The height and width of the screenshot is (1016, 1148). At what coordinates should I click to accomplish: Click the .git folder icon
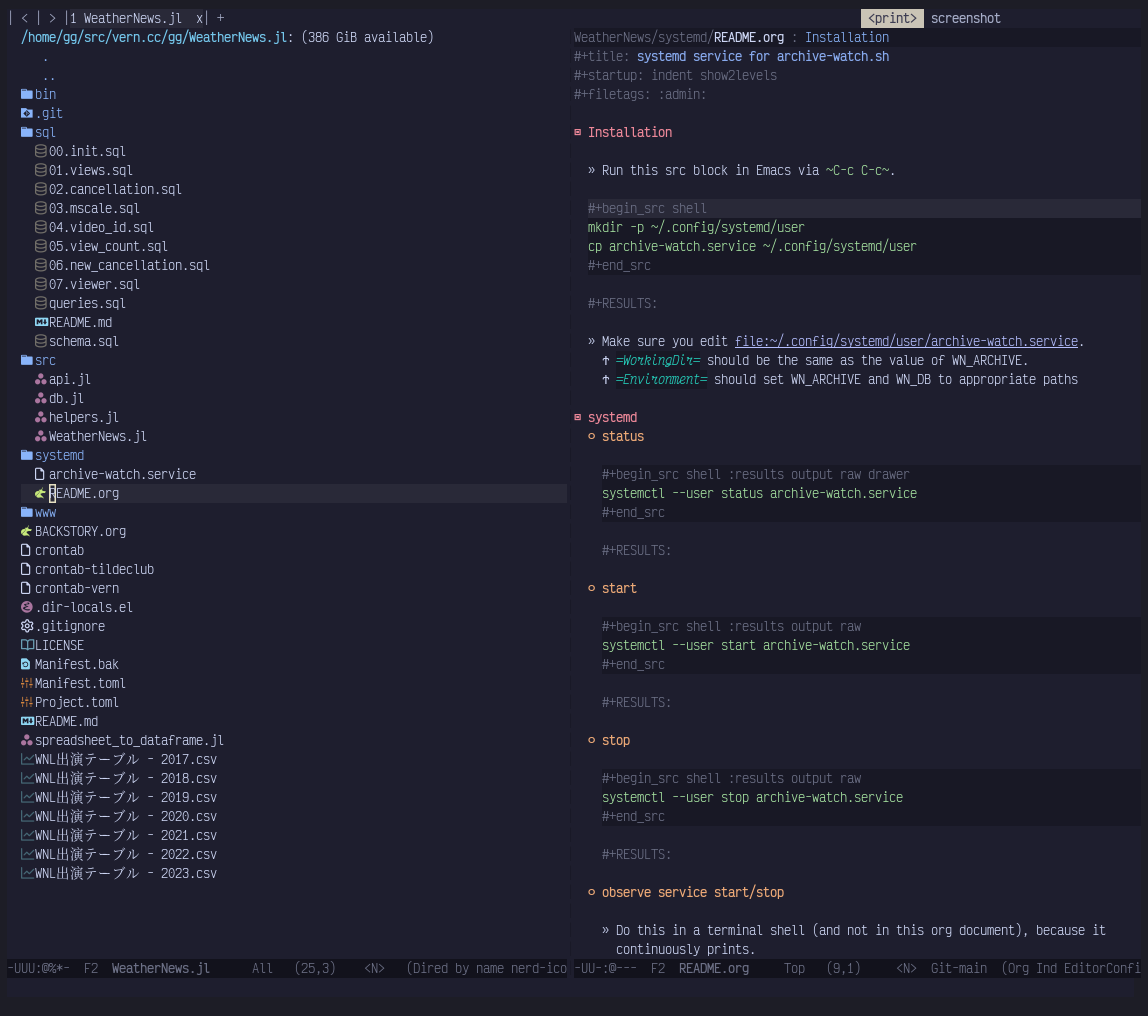(x=27, y=113)
